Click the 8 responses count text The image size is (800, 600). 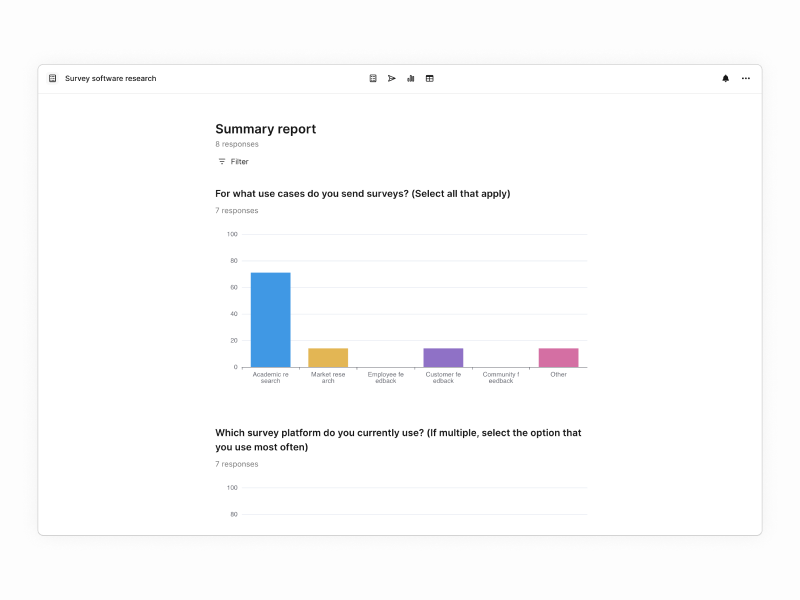[237, 144]
